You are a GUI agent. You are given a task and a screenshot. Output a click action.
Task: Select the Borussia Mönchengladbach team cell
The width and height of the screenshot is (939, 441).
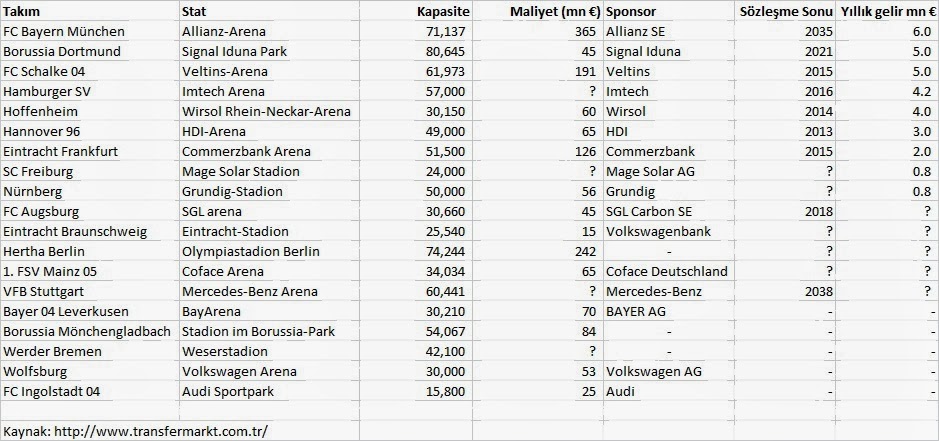[90, 331]
